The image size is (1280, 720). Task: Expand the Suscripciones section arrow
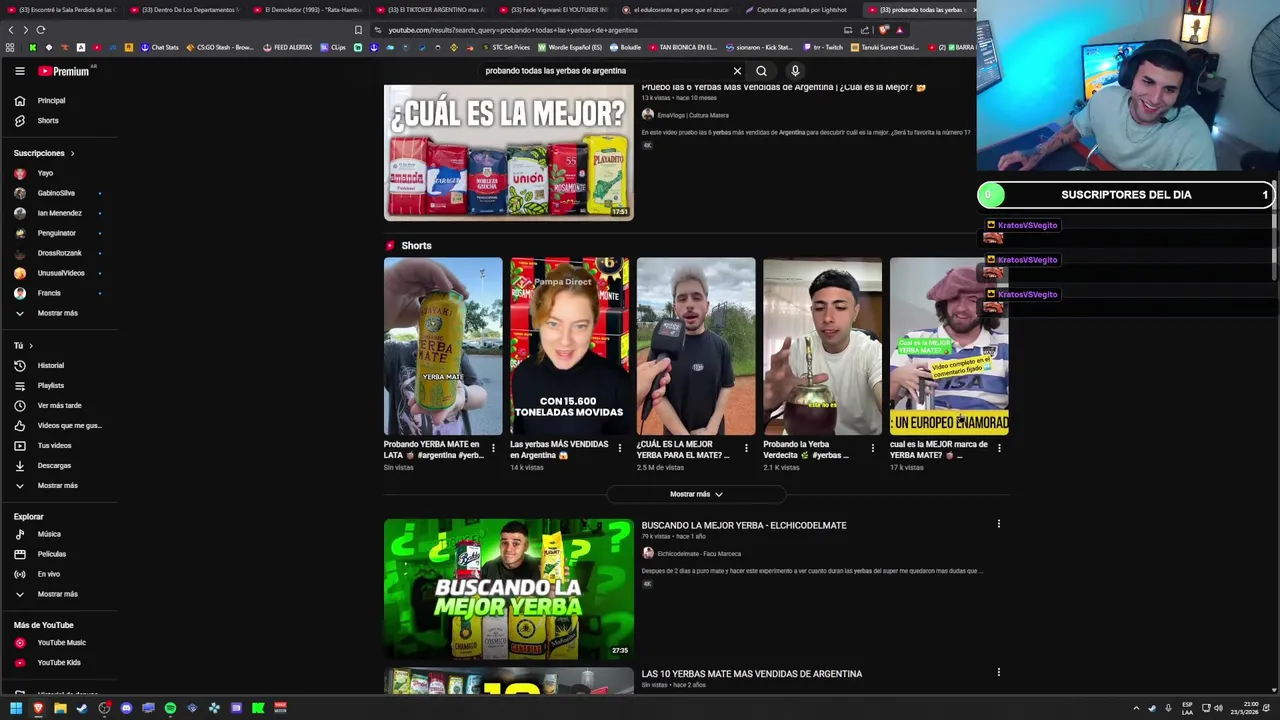[72, 153]
